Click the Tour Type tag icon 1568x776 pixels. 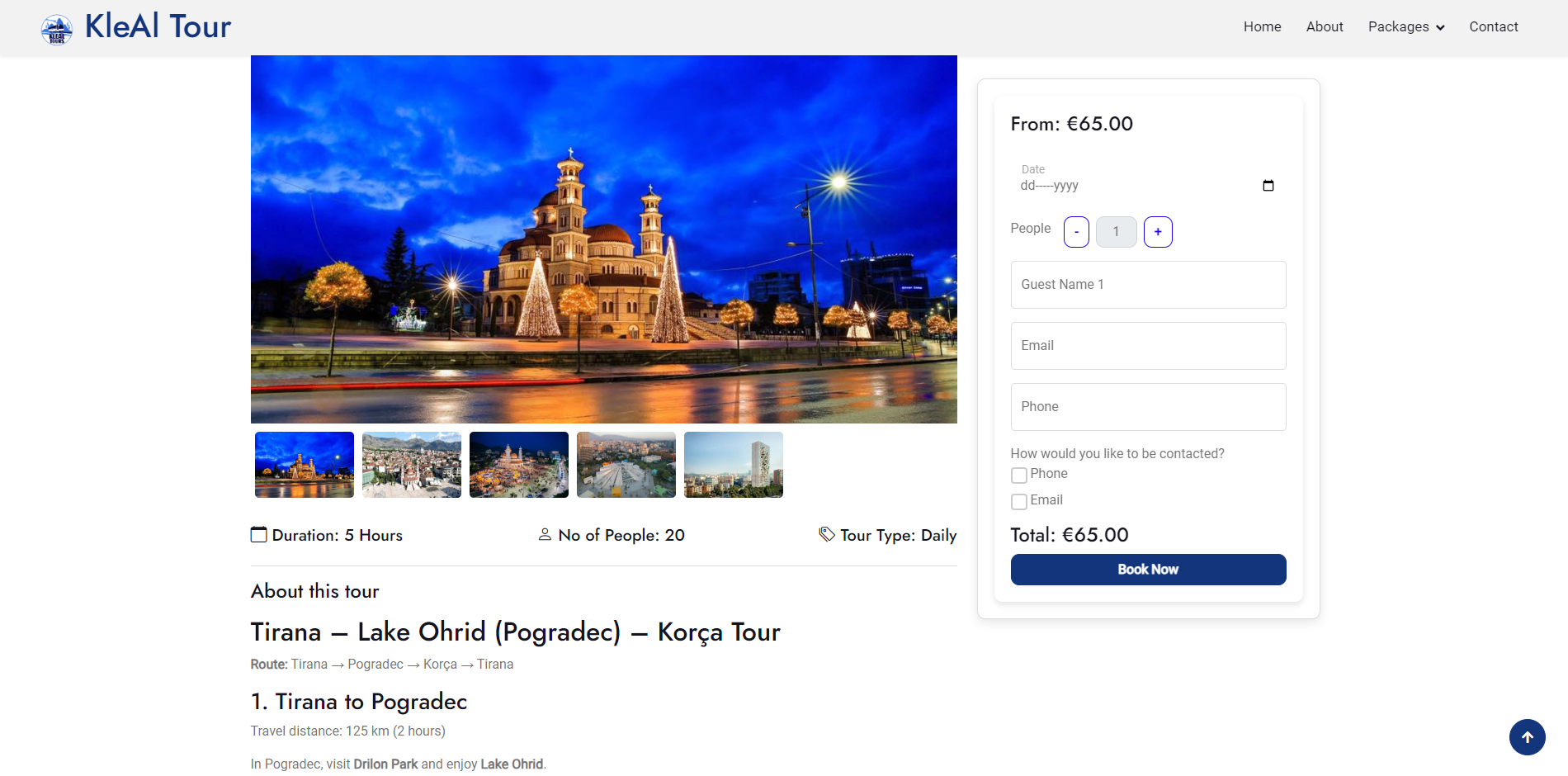pos(827,535)
